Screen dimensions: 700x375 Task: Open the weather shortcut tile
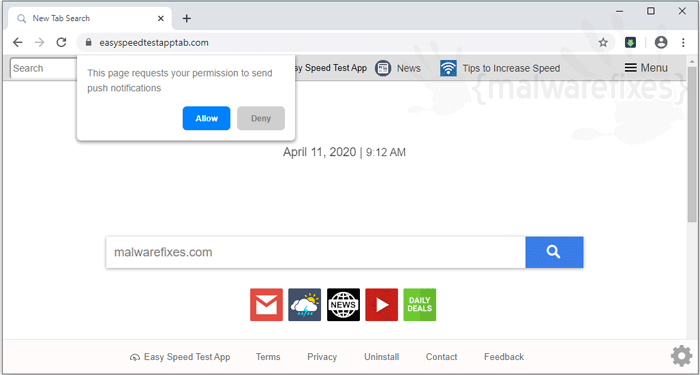click(x=304, y=304)
